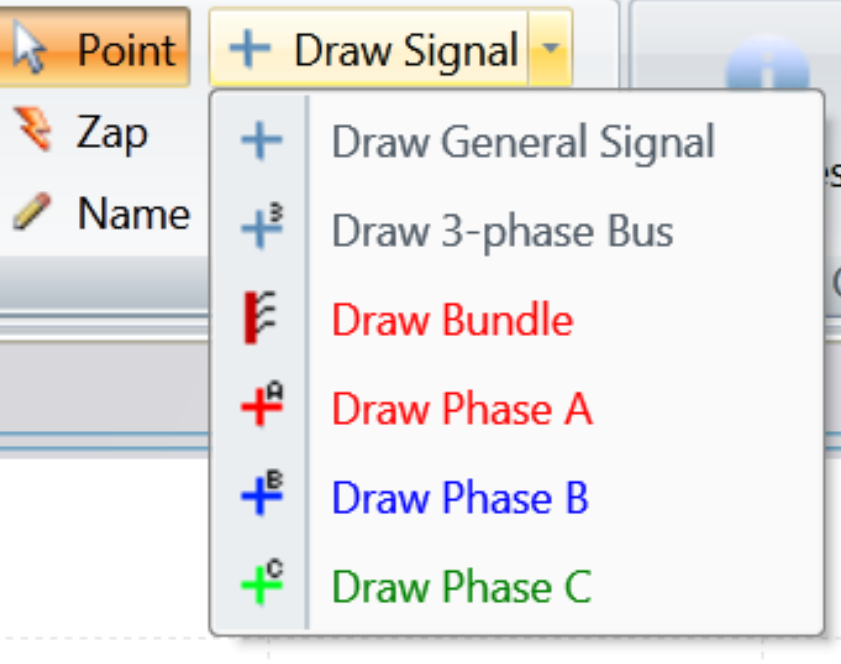Click the blue Phase B plus icon

click(261, 496)
